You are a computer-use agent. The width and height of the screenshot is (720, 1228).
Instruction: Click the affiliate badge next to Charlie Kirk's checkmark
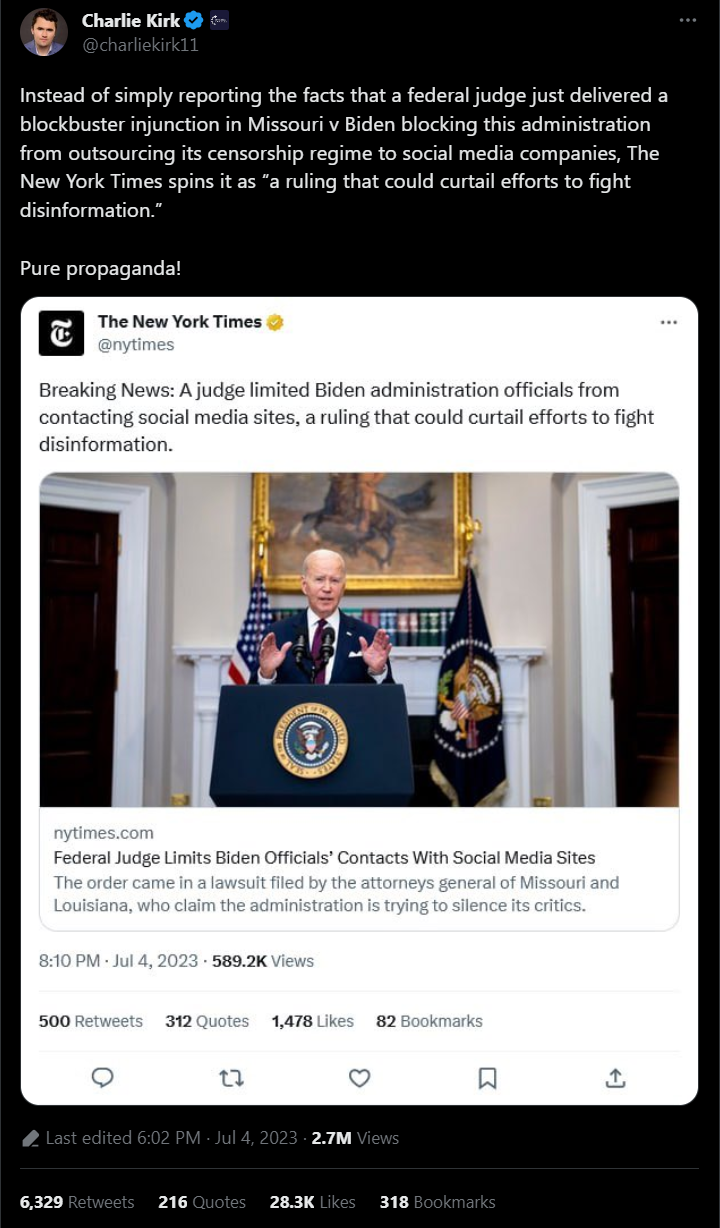(219, 20)
